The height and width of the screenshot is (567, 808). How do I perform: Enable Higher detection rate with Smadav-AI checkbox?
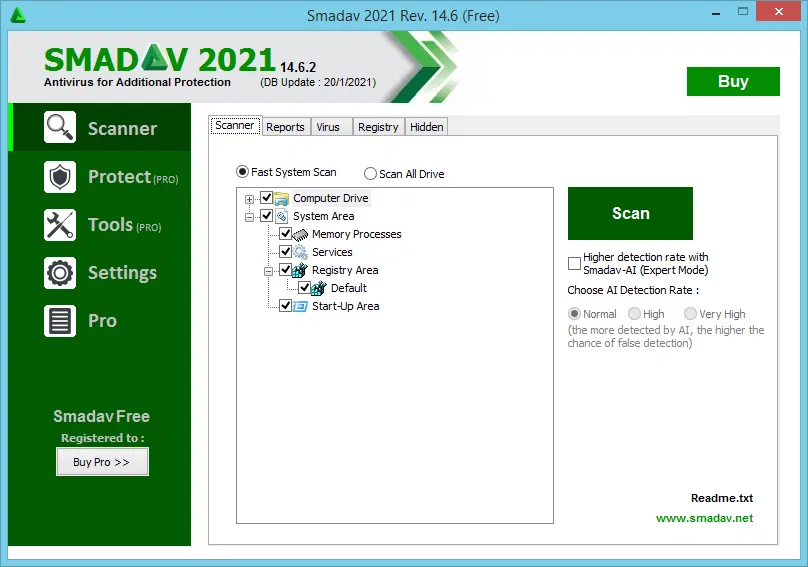point(574,263)
